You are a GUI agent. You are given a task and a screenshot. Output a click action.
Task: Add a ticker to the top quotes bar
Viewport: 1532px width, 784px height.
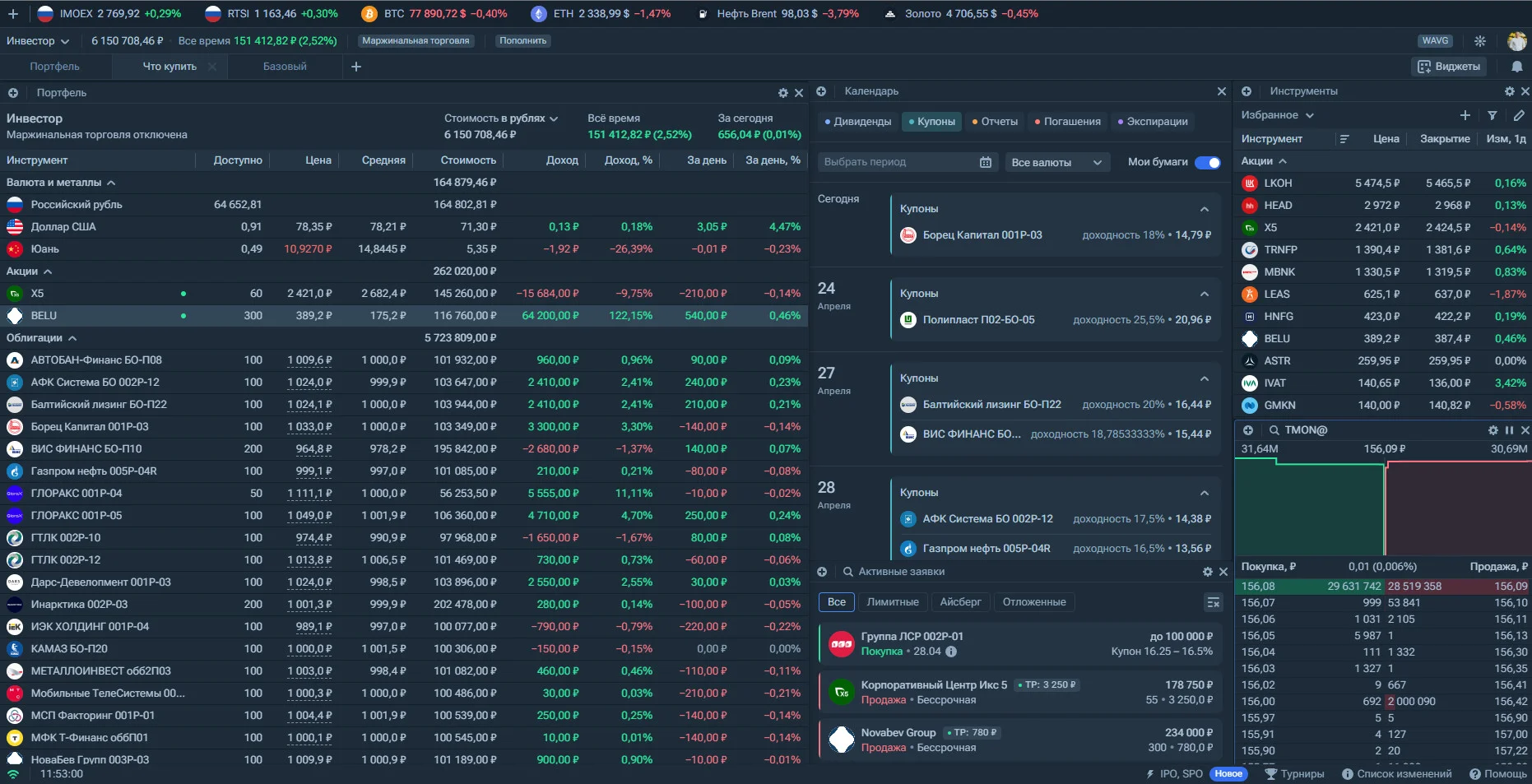(13, 14)
